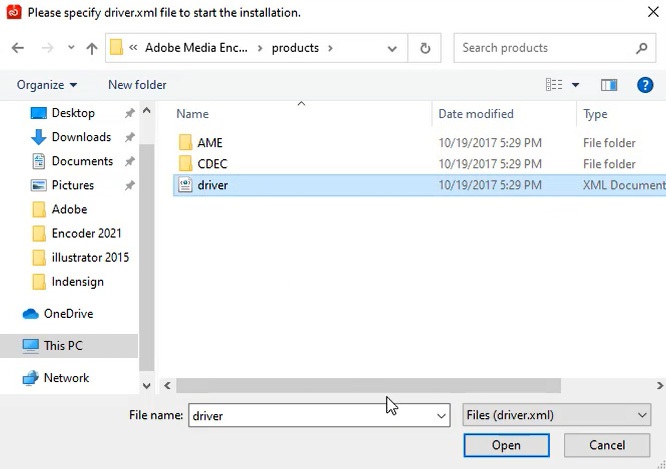Screen dimensions: 666x469
Task: Toggle the preview pane icon
Action: (x=609, y=85)
